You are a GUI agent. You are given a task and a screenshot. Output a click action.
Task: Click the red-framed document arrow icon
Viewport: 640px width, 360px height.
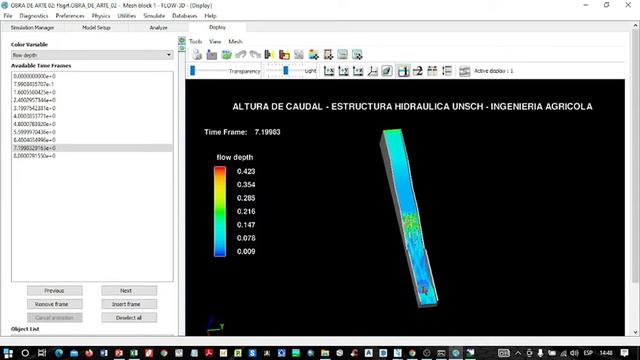[x=328, y=54]
